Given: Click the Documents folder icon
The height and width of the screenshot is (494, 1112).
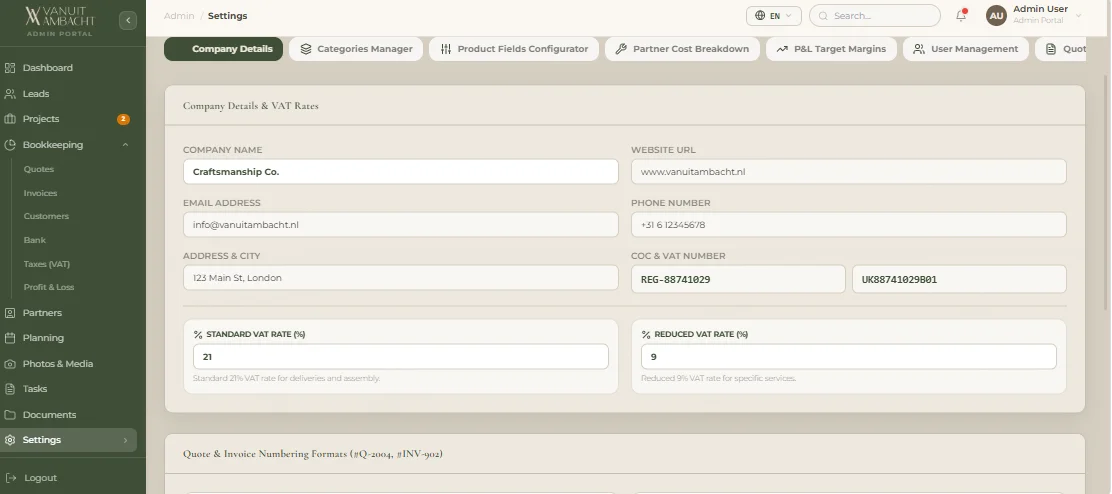Looking at the screenshot, I should [x=10, y=415].
